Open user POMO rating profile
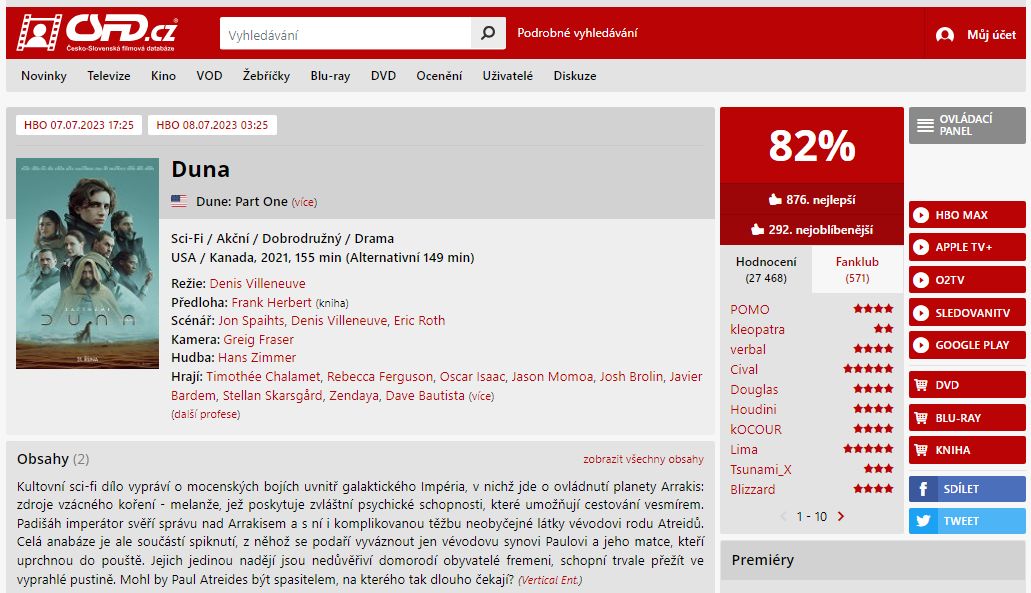 coord(750,310)
